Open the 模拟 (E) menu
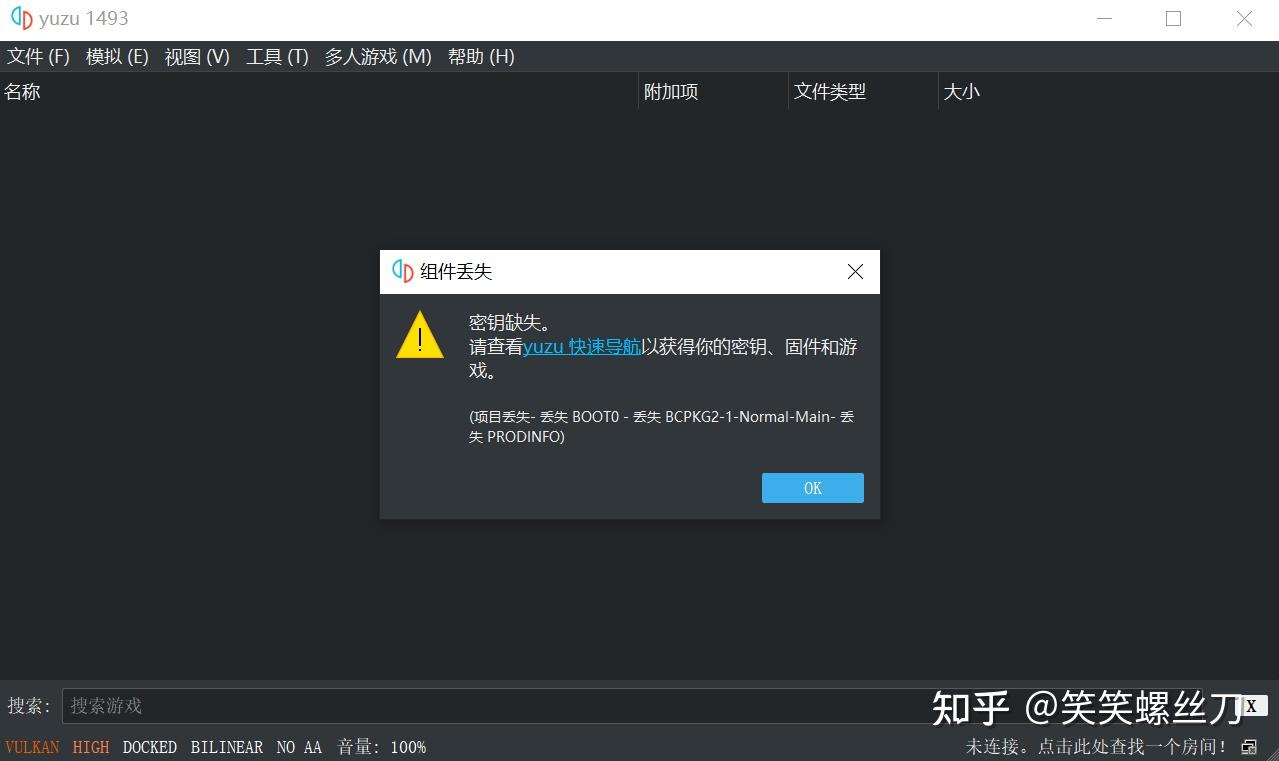Image resolution: width=1279 pixels, height=761 pixels. [x=117, y=57]
